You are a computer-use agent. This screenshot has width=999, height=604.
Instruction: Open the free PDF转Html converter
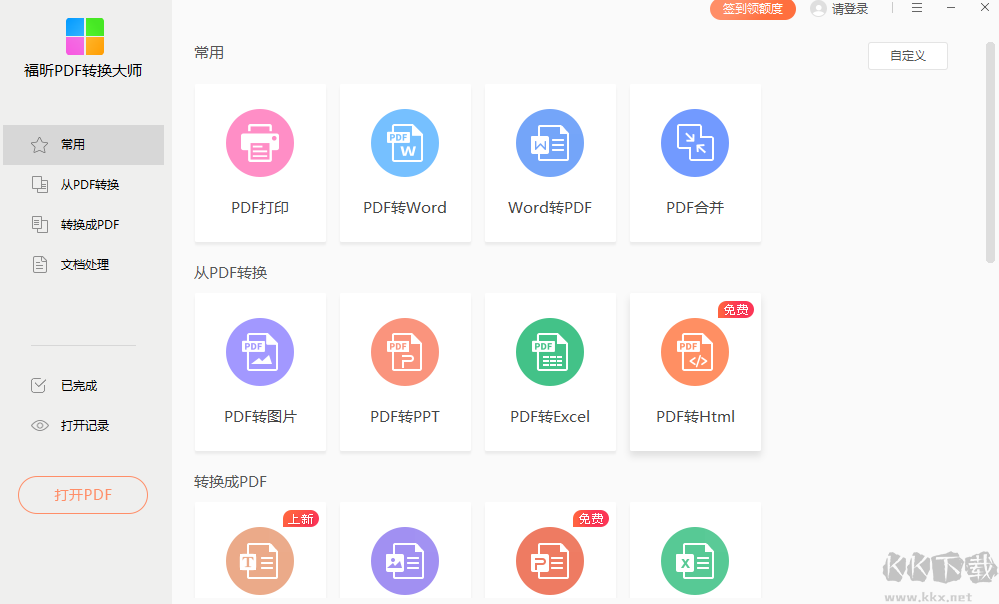coord(695,372)
